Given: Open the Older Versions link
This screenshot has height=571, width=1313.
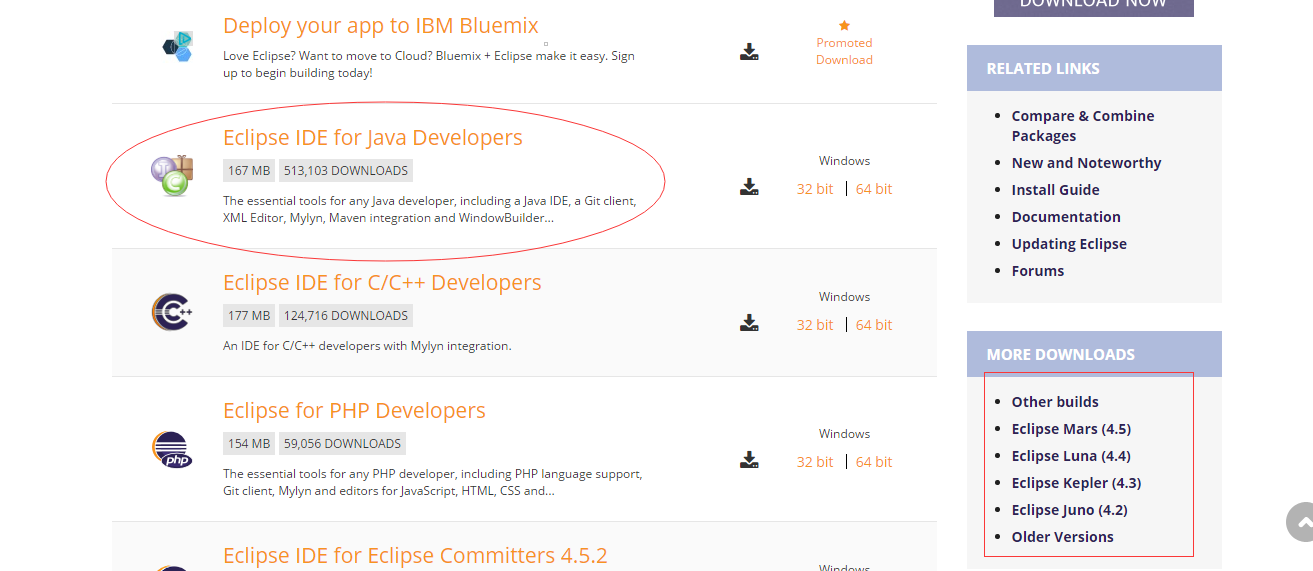Looking at the screenshot, I should pyautogui.click(x=1062, y=537).
